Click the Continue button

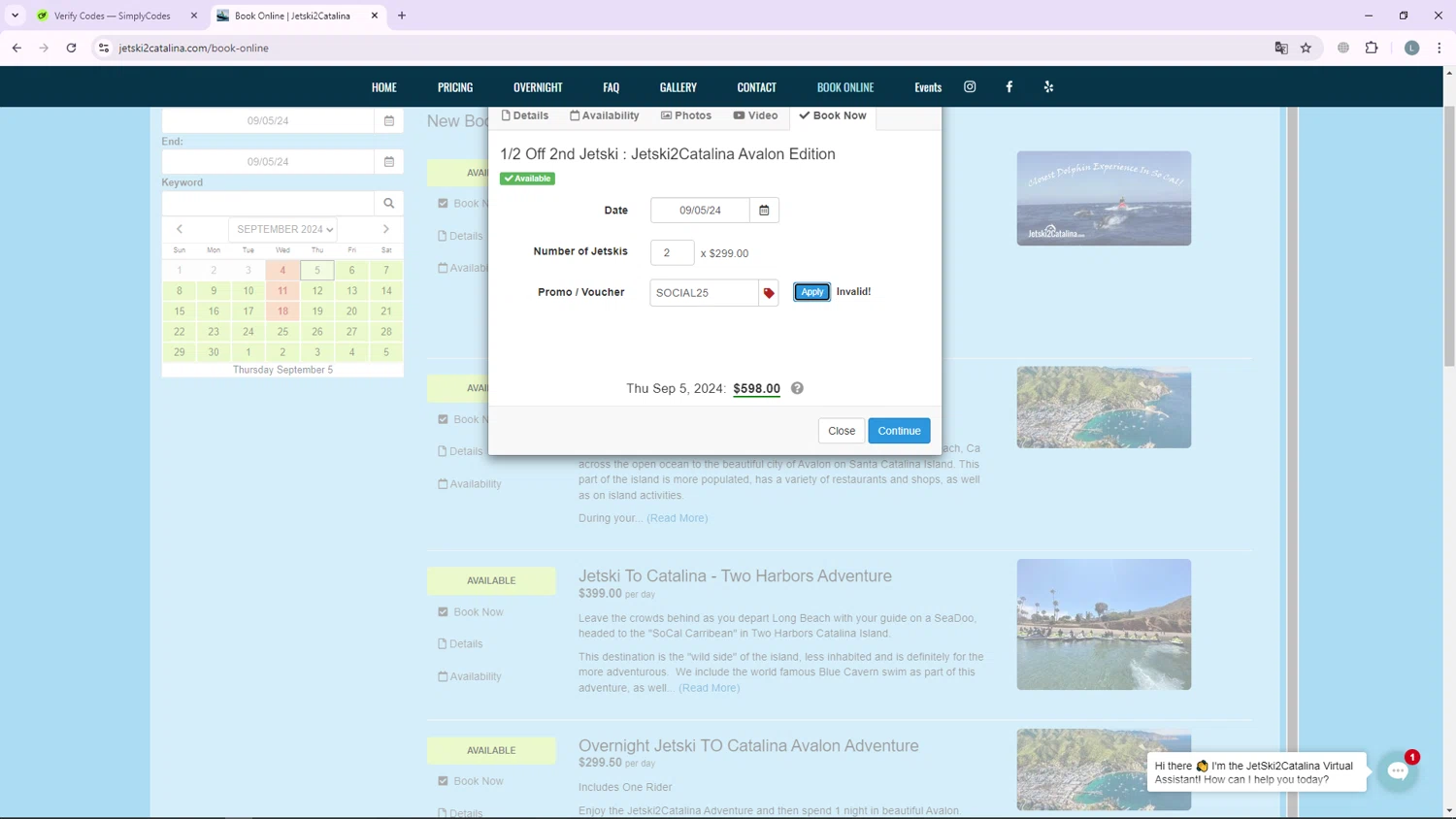pyautogui.click(x=899, y=431)
